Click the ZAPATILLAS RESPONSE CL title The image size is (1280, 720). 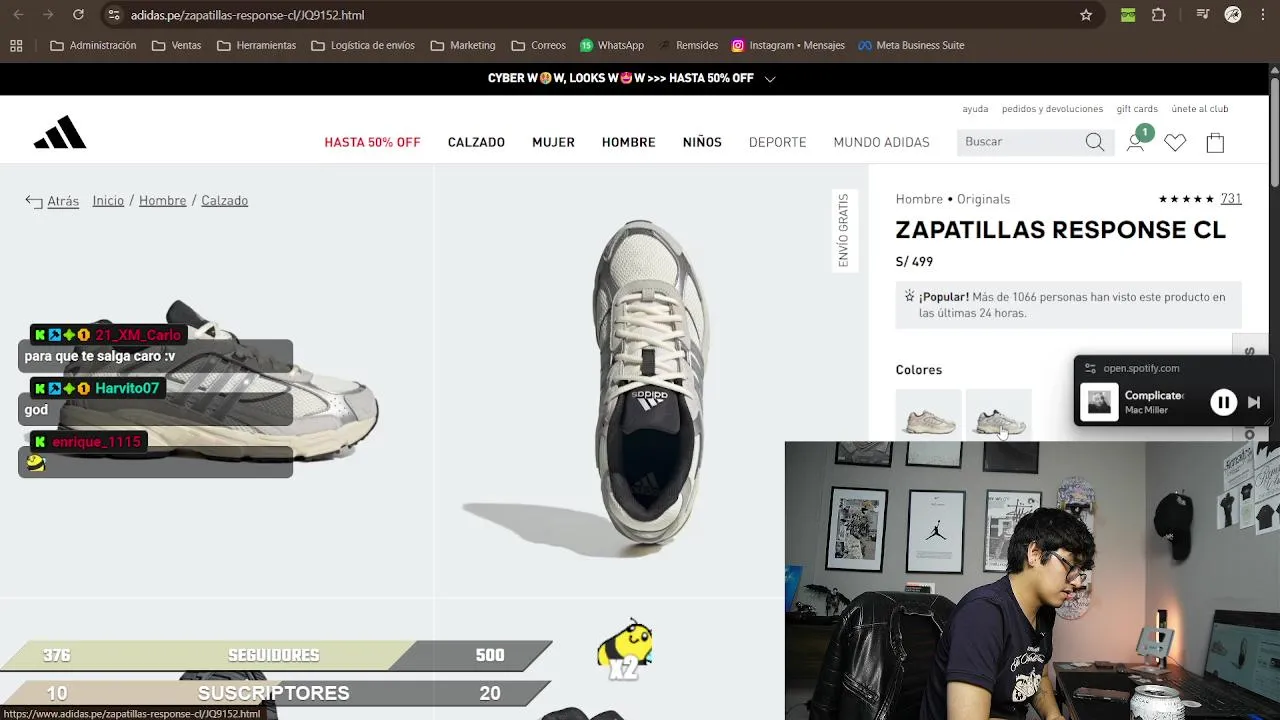[1060, 230]
